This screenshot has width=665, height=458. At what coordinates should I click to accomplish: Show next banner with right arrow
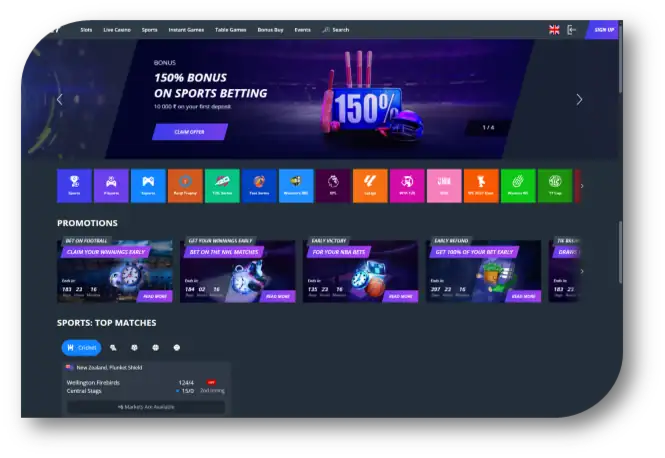(x=579, y=99)
